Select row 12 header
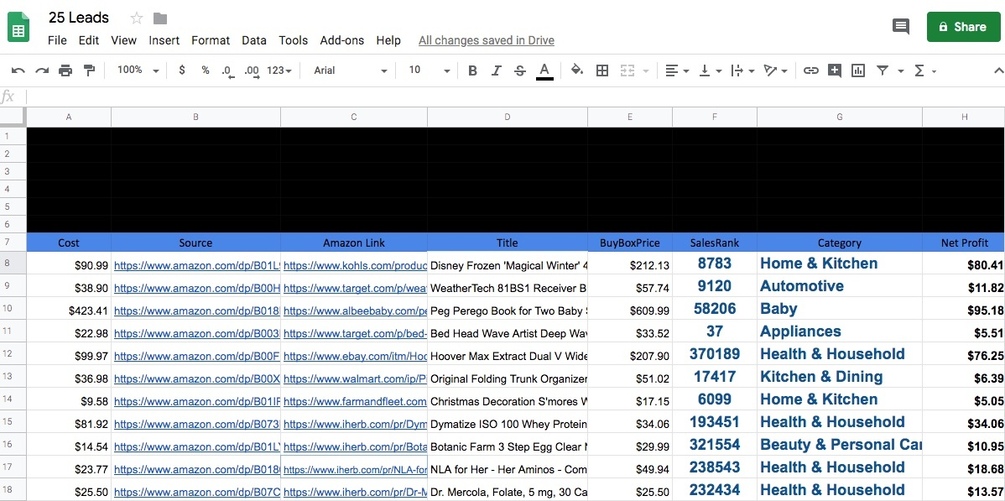This screenshot has width=1005, height=501. tap(13, 354)
